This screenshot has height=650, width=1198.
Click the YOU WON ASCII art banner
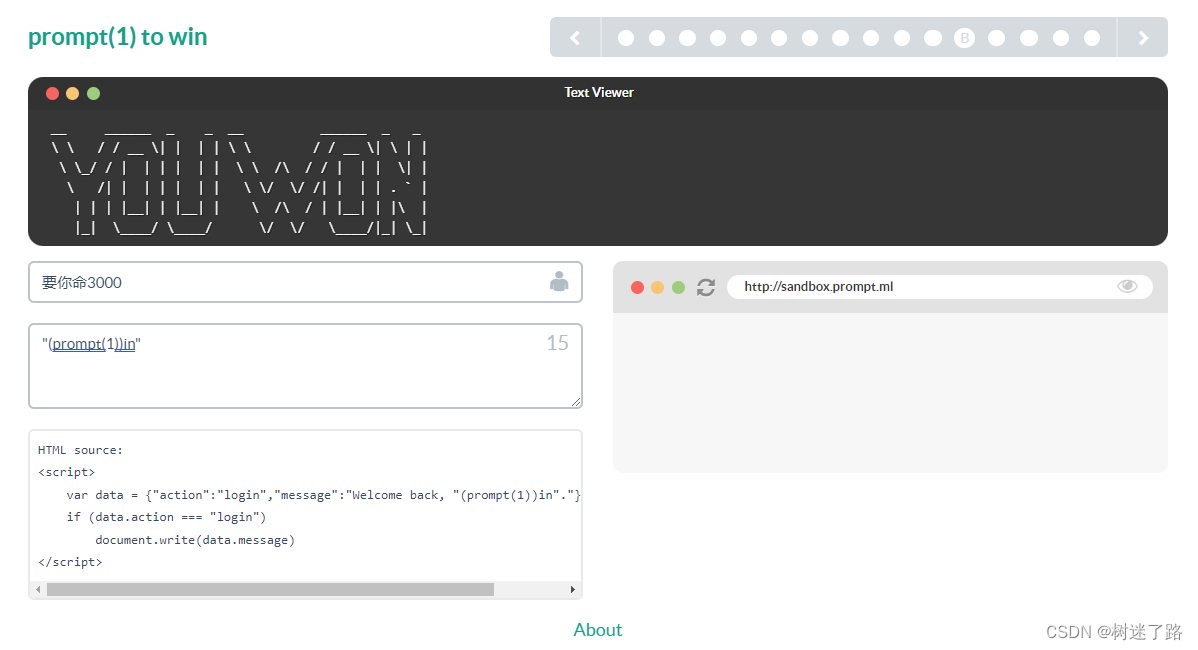pos(239,182)
